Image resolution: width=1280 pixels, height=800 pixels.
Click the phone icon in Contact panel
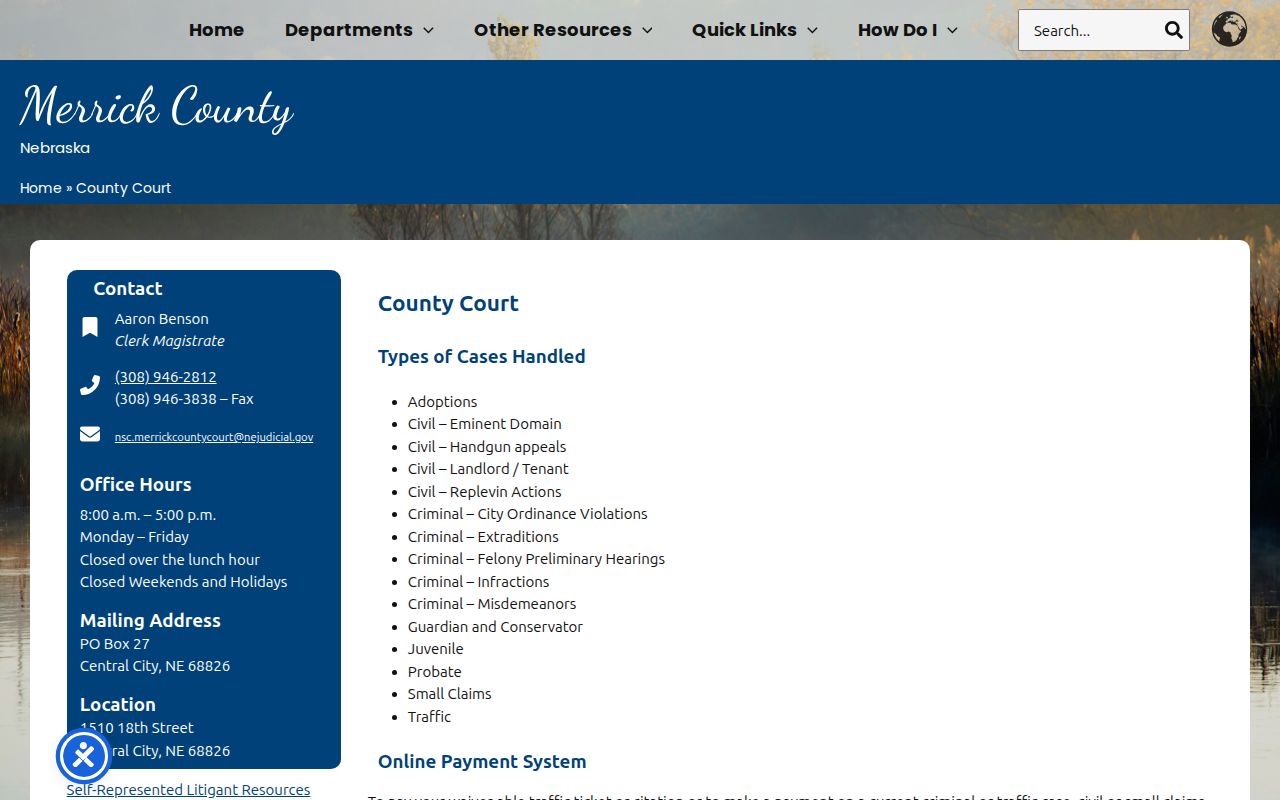pos(90,385)
